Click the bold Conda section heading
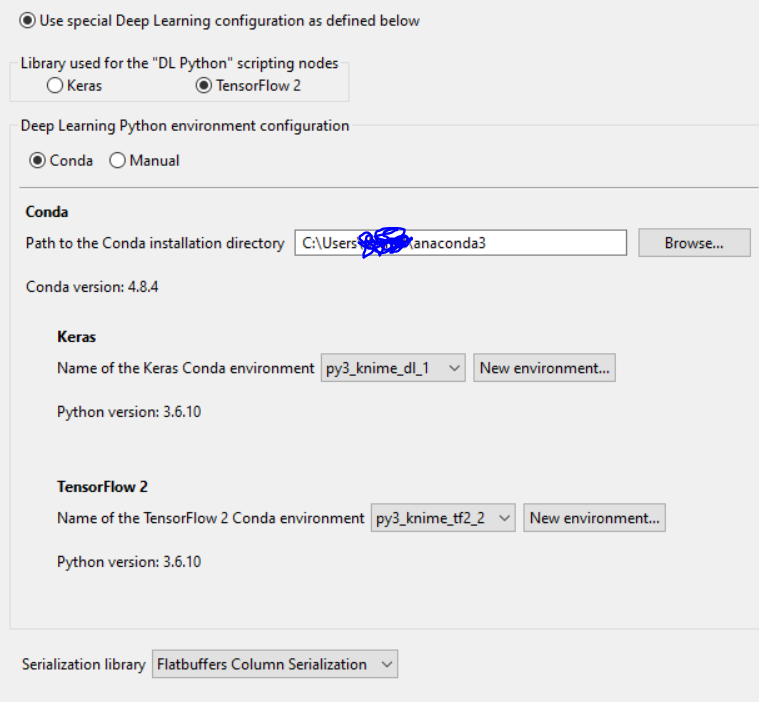This screenshot has width=759, height=702. [x=46, y=212]
